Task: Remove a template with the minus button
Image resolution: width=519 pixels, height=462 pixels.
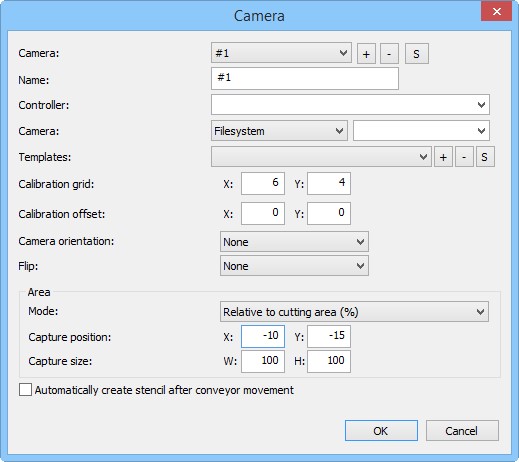Action: [x=464, y=157]
